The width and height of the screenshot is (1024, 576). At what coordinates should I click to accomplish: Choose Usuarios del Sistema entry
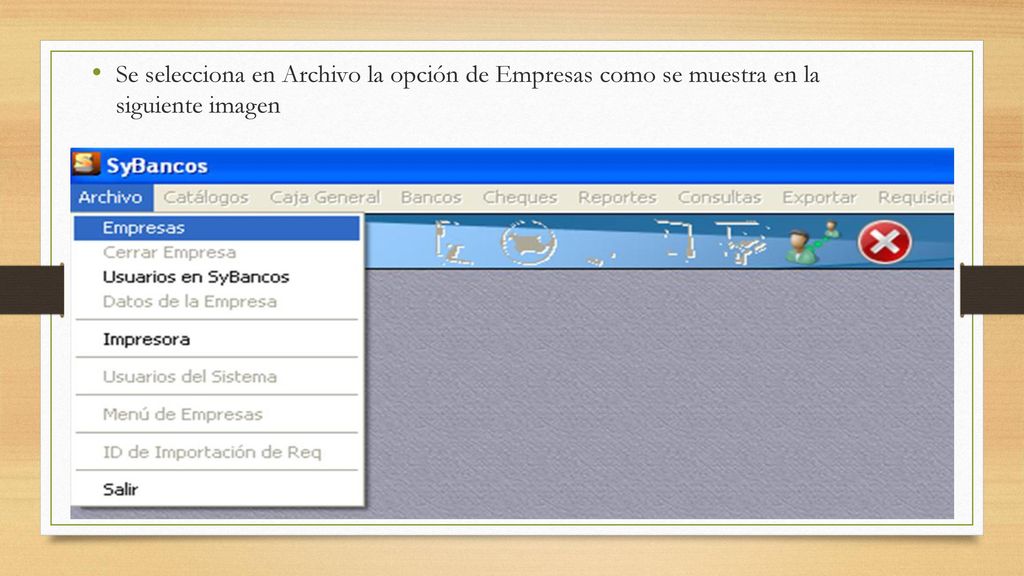(217, 377)
